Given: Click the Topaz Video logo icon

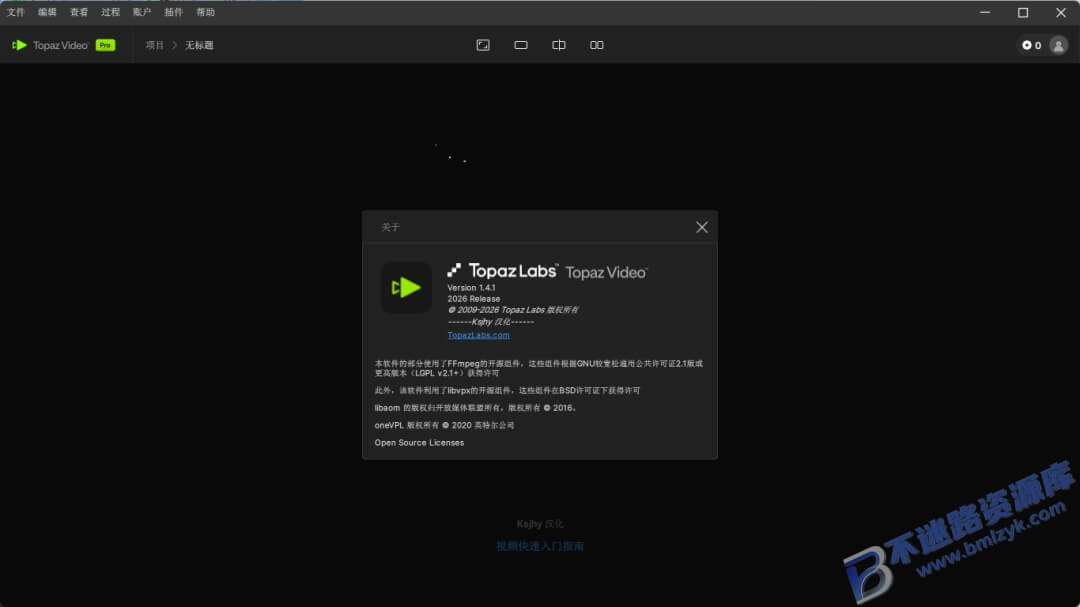Looking at the screenshot, I should point(19,45).
